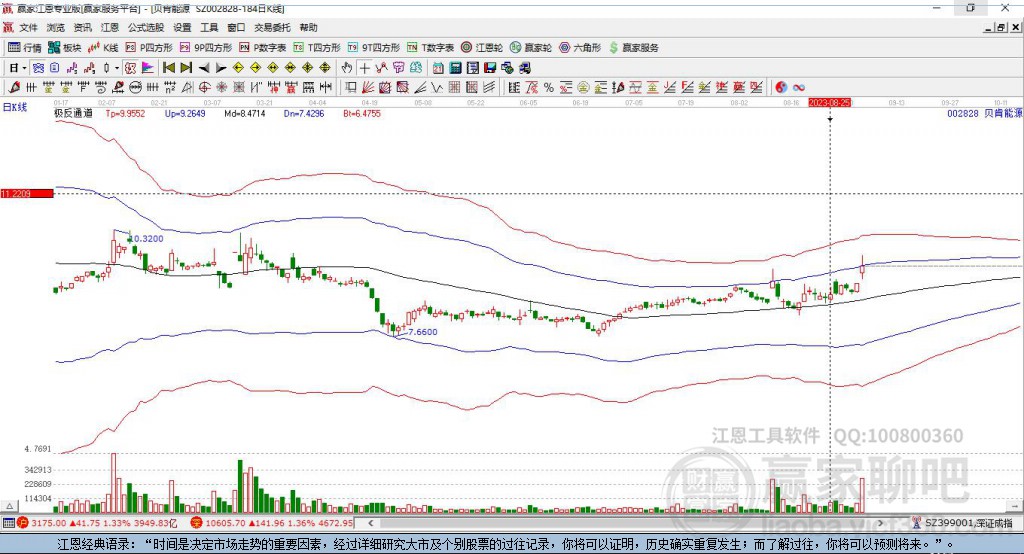Screen dimensions: 1024x554
Task: Open the T数字表 tool
Action: 430,48
